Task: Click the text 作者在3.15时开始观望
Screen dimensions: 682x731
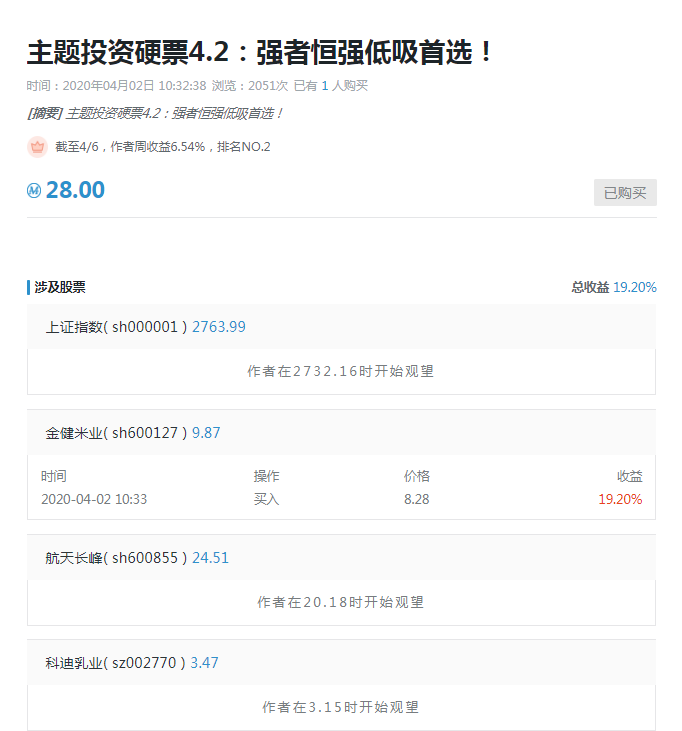Action: click(341, 707)
